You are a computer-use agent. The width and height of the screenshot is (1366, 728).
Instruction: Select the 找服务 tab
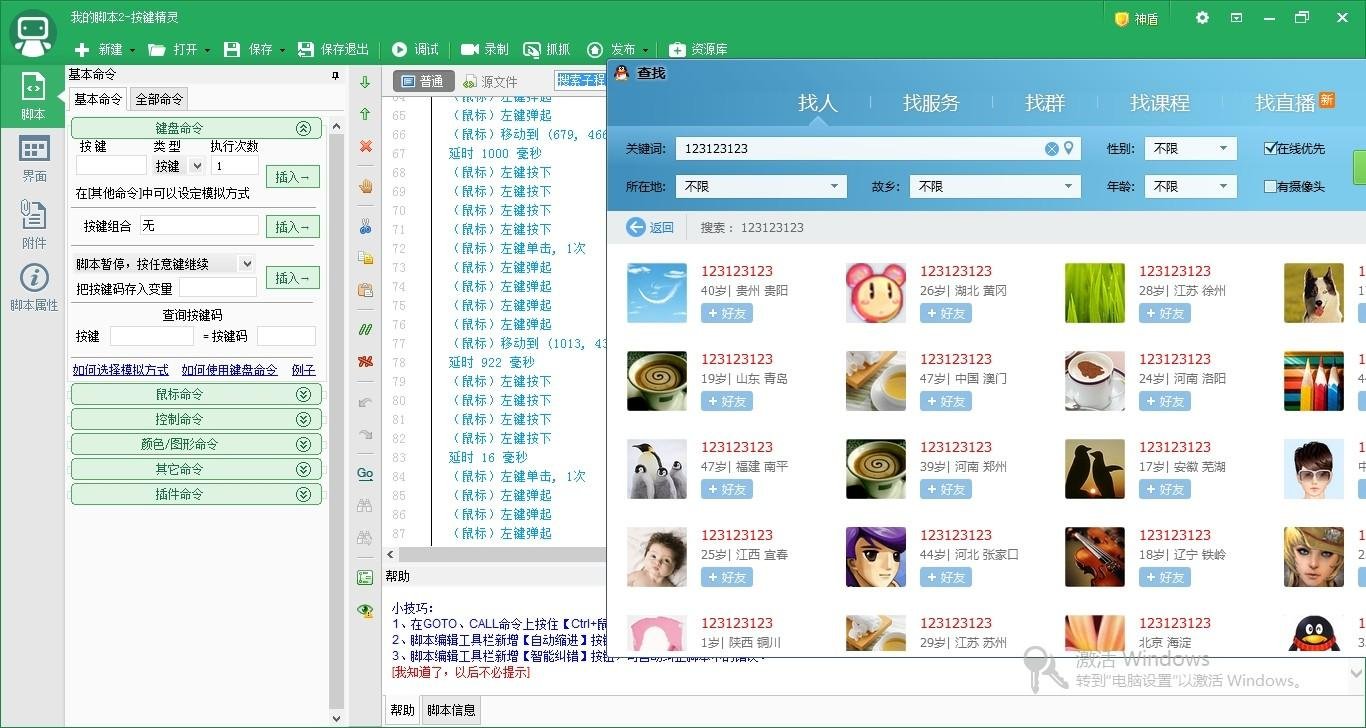pyautogui.click(x=931, y=102)
